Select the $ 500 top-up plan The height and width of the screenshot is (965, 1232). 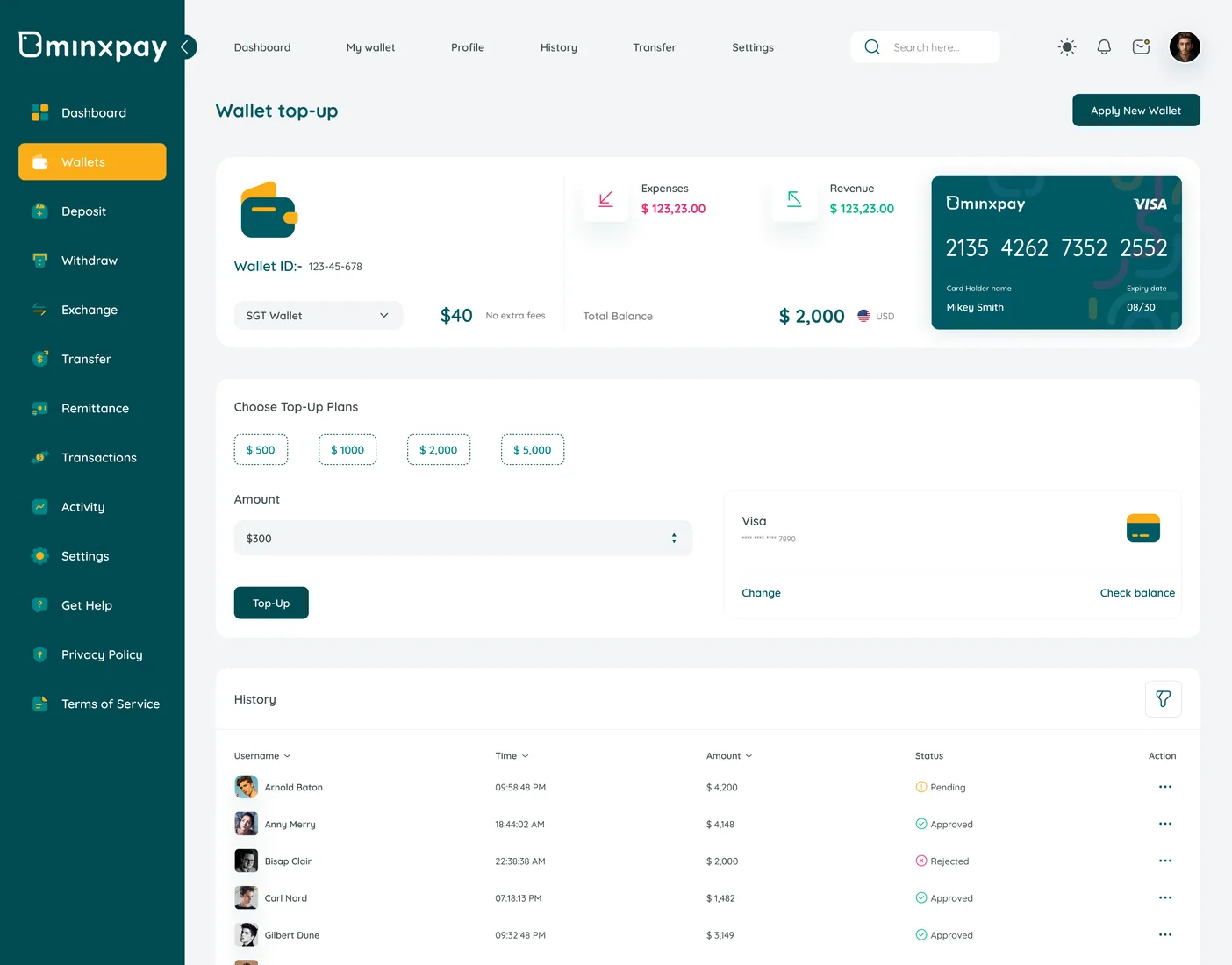point(261,450)
